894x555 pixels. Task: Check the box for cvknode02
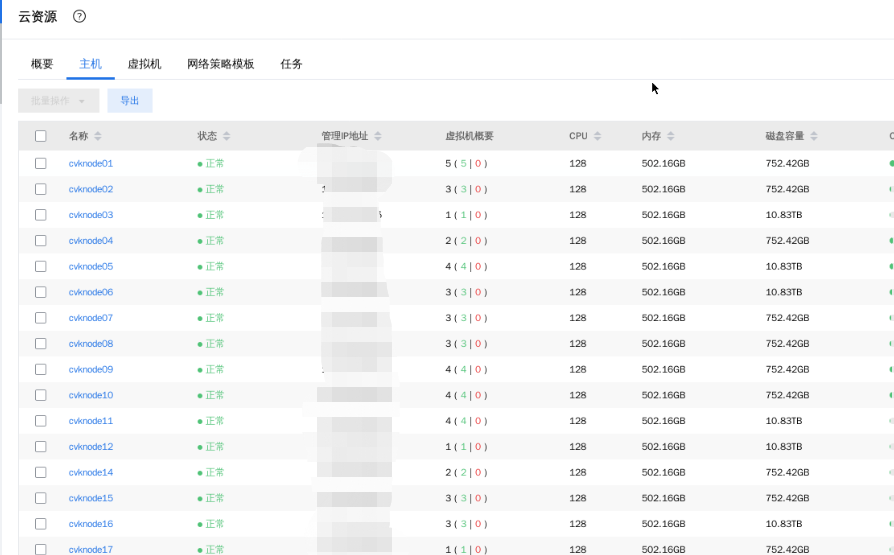[40, 189]
